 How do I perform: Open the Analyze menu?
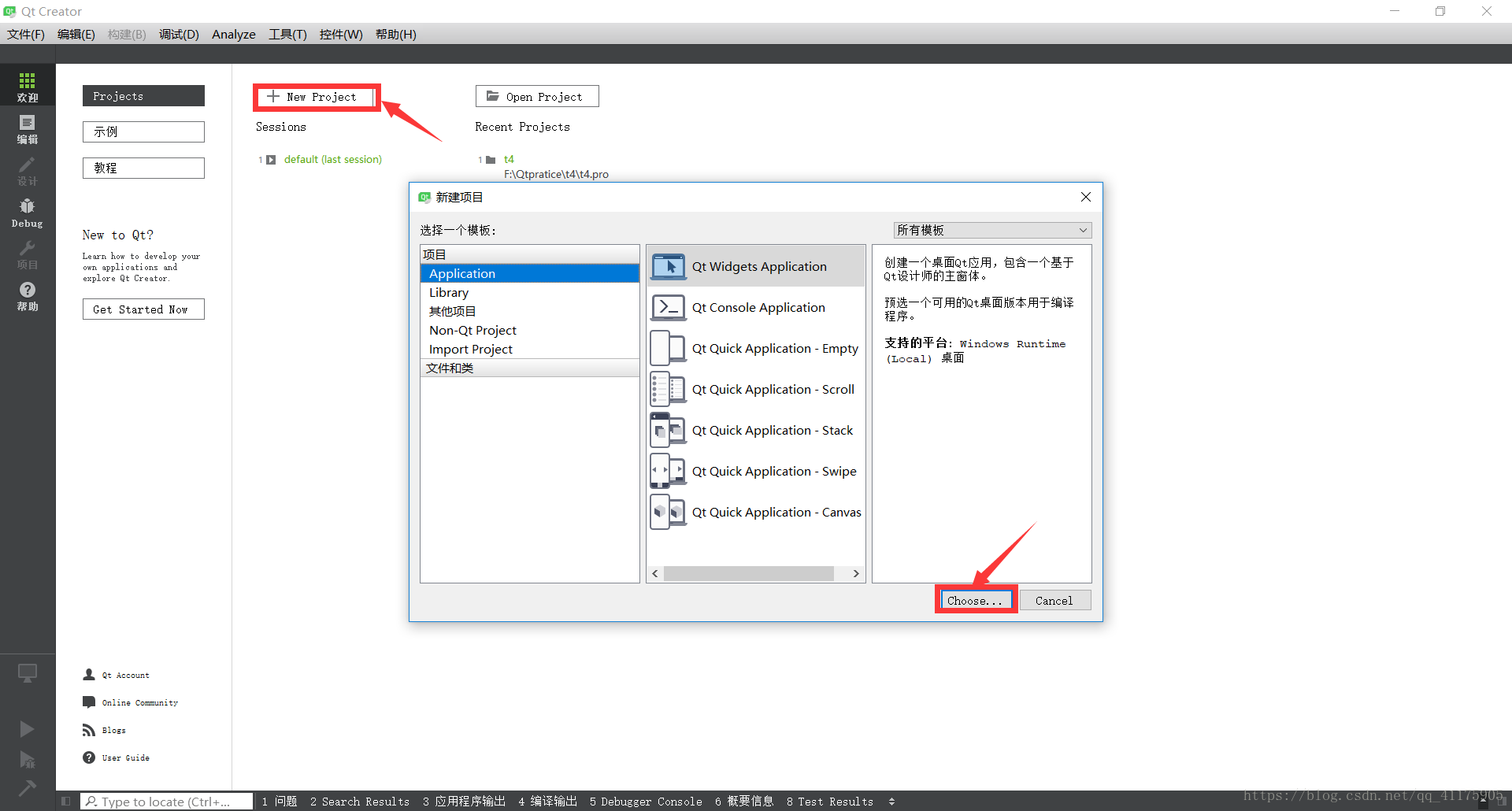coord(234,34)
